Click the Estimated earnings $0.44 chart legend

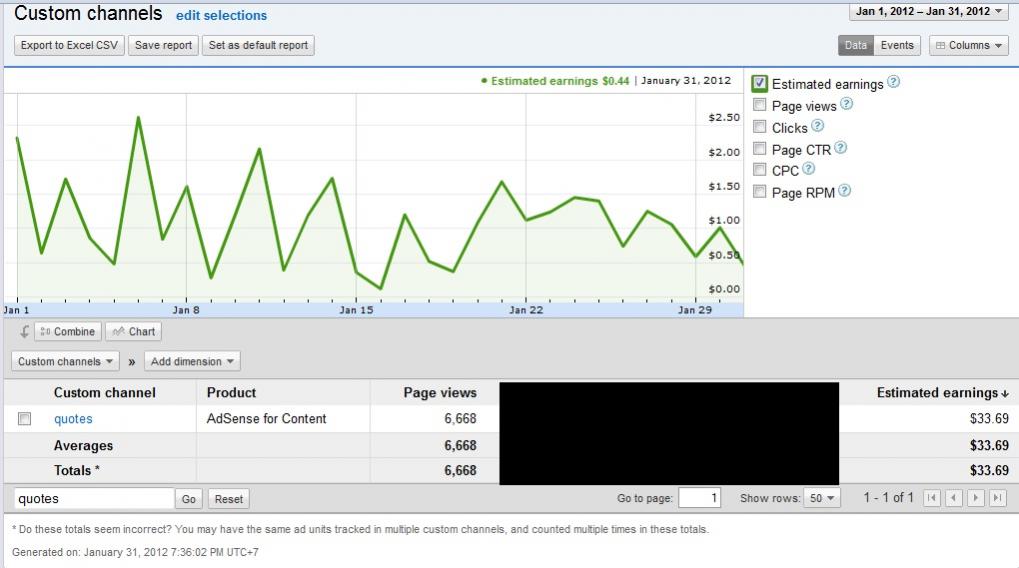(x=555, y=81)
